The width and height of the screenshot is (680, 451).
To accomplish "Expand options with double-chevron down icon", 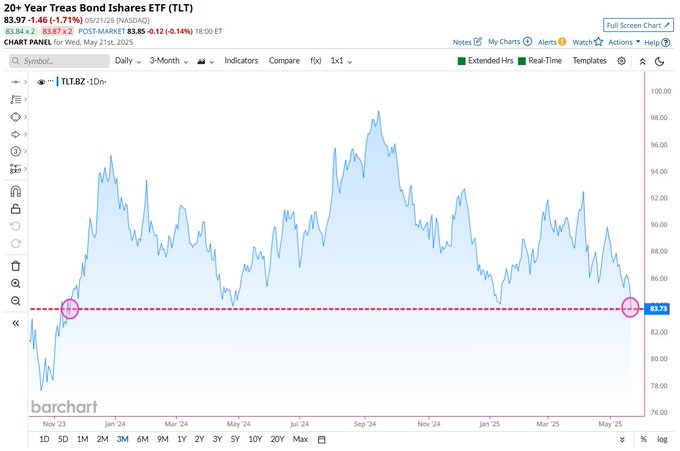I will [622, 439].
